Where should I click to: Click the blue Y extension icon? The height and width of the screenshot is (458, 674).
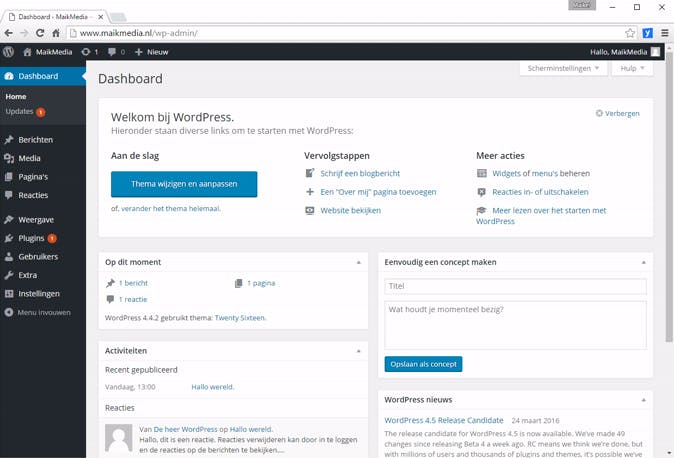point(647,33)
